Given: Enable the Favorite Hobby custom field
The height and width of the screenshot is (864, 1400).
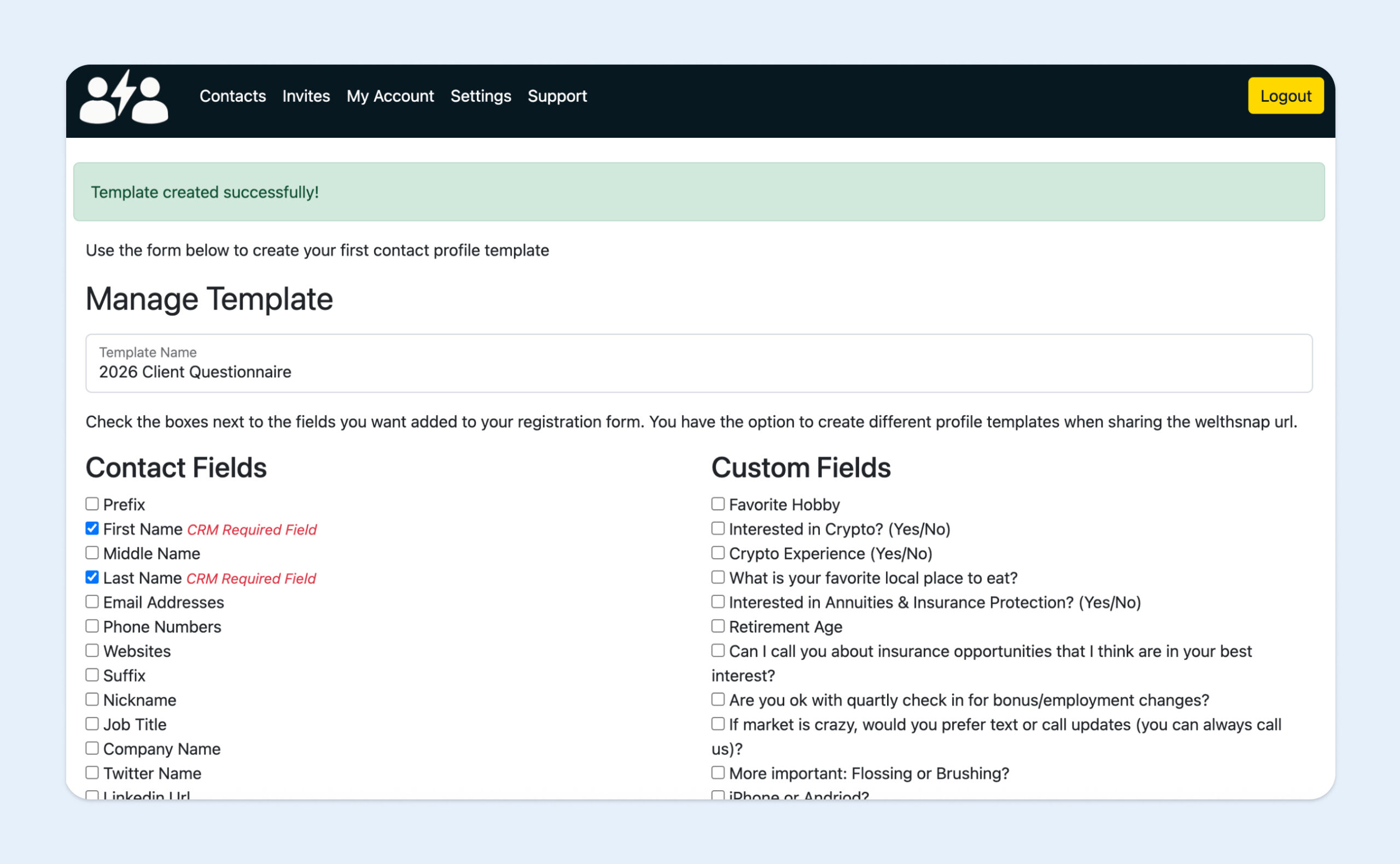Looking at the screenshot, I should pyautogui.click(x=717, y=504).
